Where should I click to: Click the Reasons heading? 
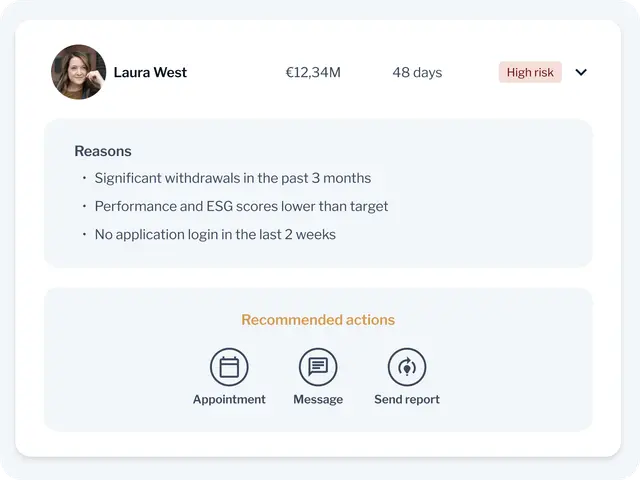coord(103,151)
